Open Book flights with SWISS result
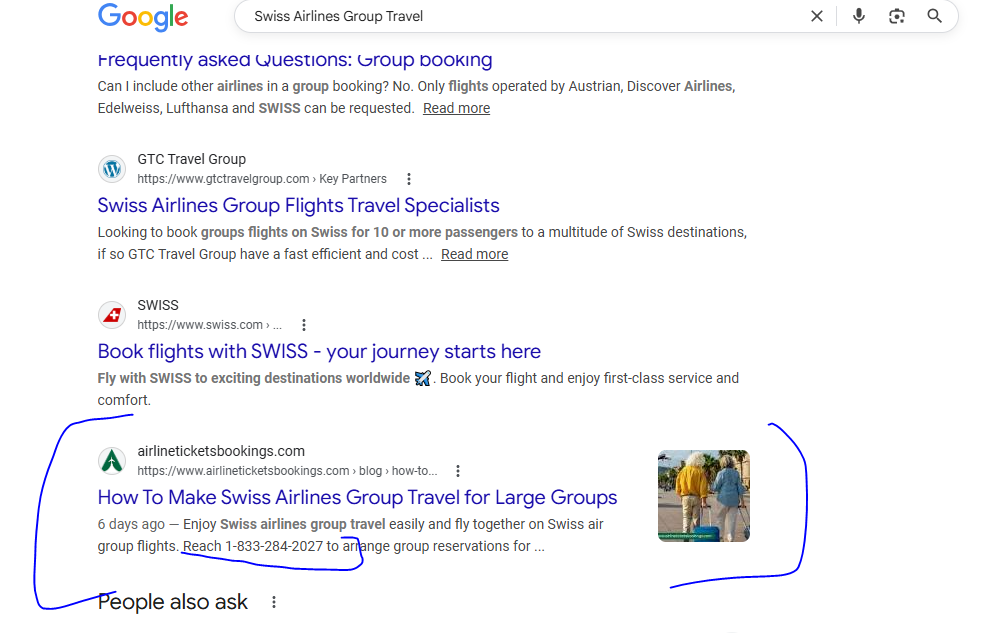 [319, 351]
